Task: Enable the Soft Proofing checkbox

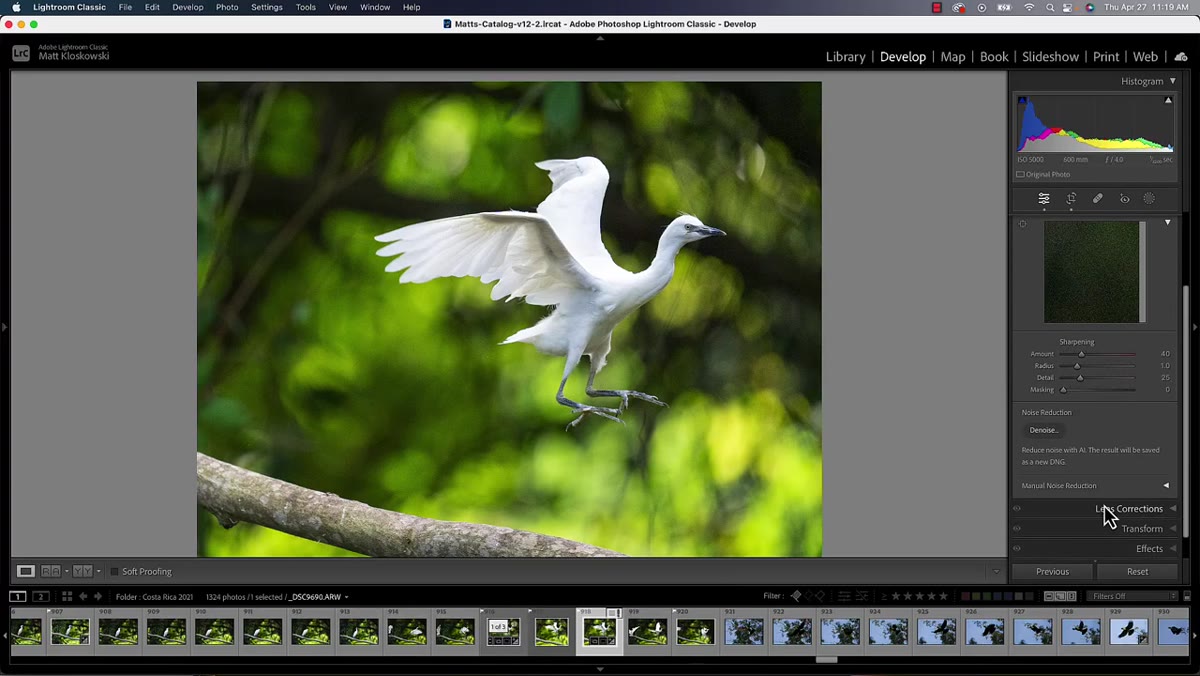Action: (114, 572)
